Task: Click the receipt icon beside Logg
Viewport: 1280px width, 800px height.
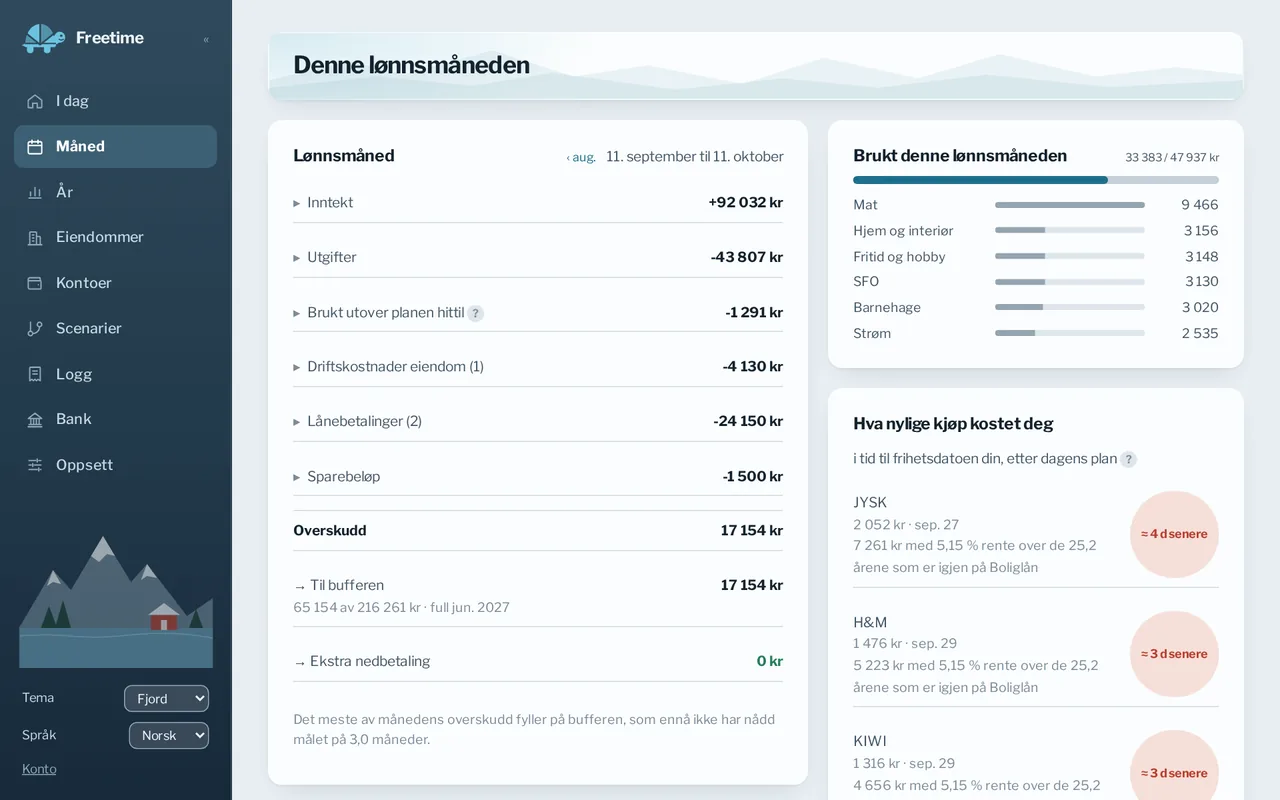Action: [x=35, y=374]
